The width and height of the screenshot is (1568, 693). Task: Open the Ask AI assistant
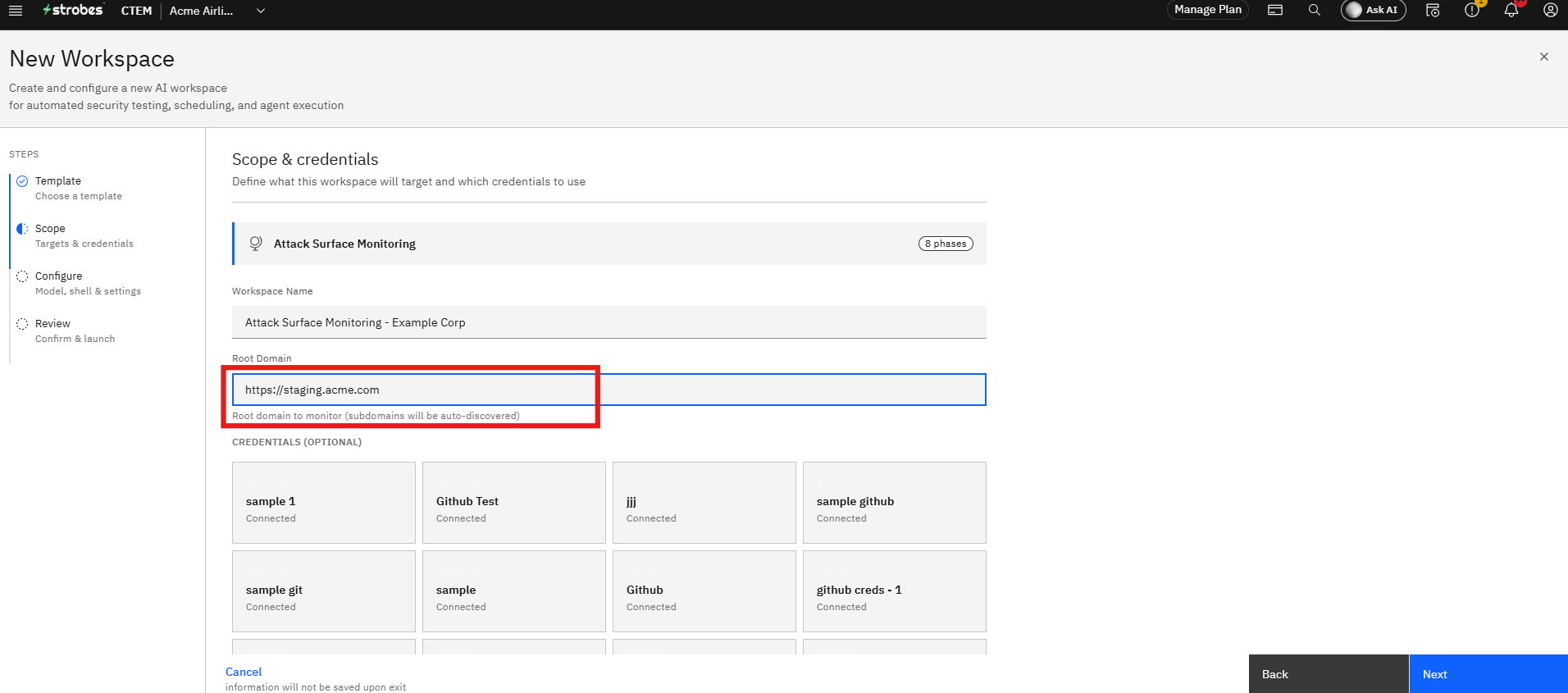tap(1374, 10)
